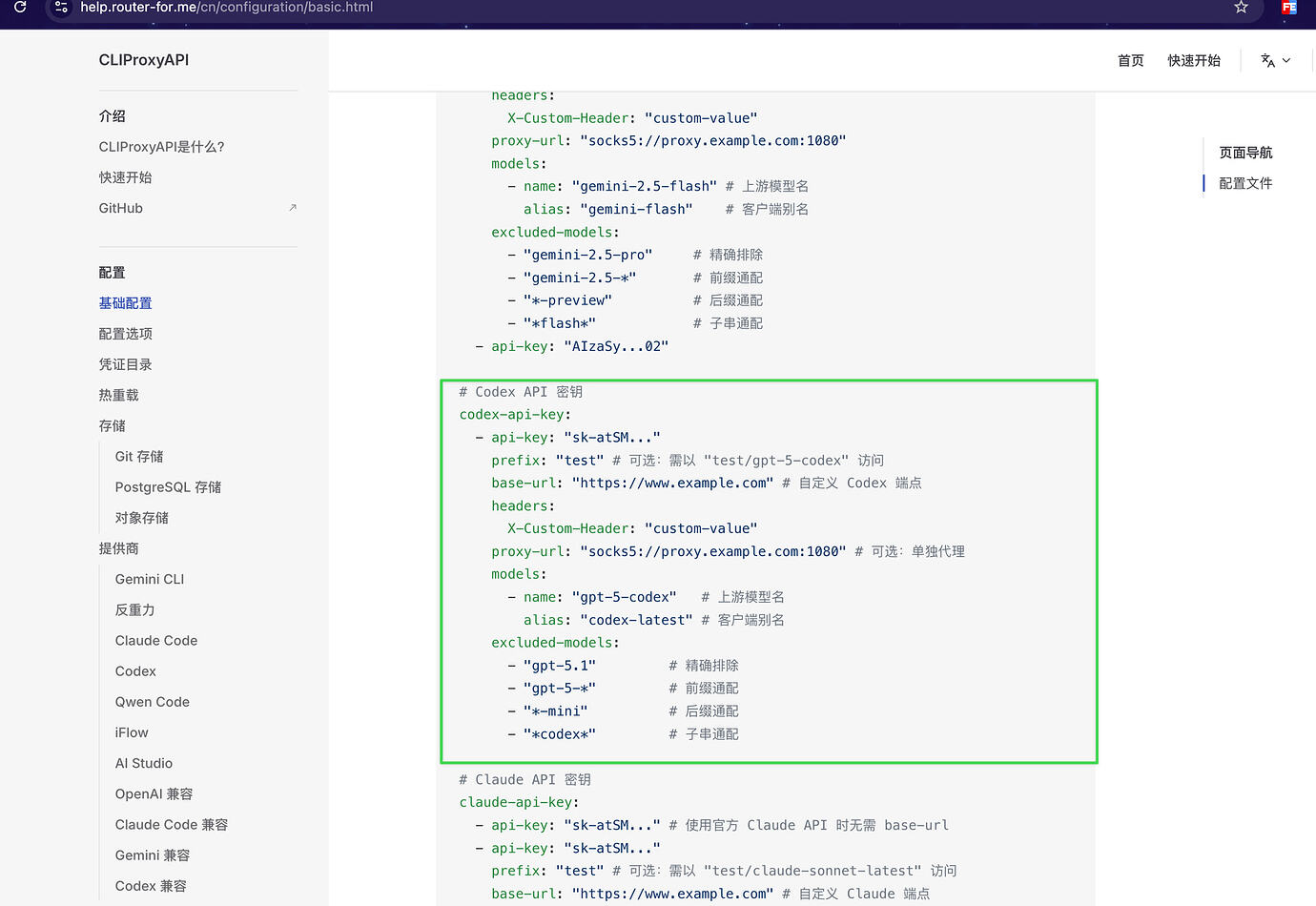Click the "codex-latest" alias value
The height and width of the screenshot is (906, 1316).
coord(636,620)
